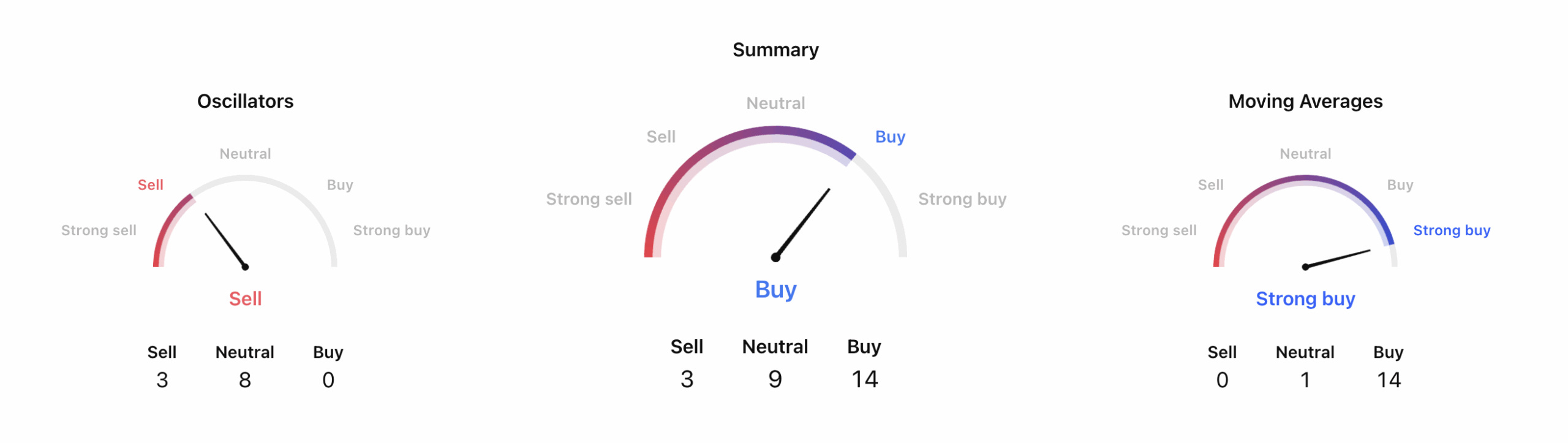Click the Buy count 0 under Oscillators
The image size is (1568, 443).
[x=328, y=380]
